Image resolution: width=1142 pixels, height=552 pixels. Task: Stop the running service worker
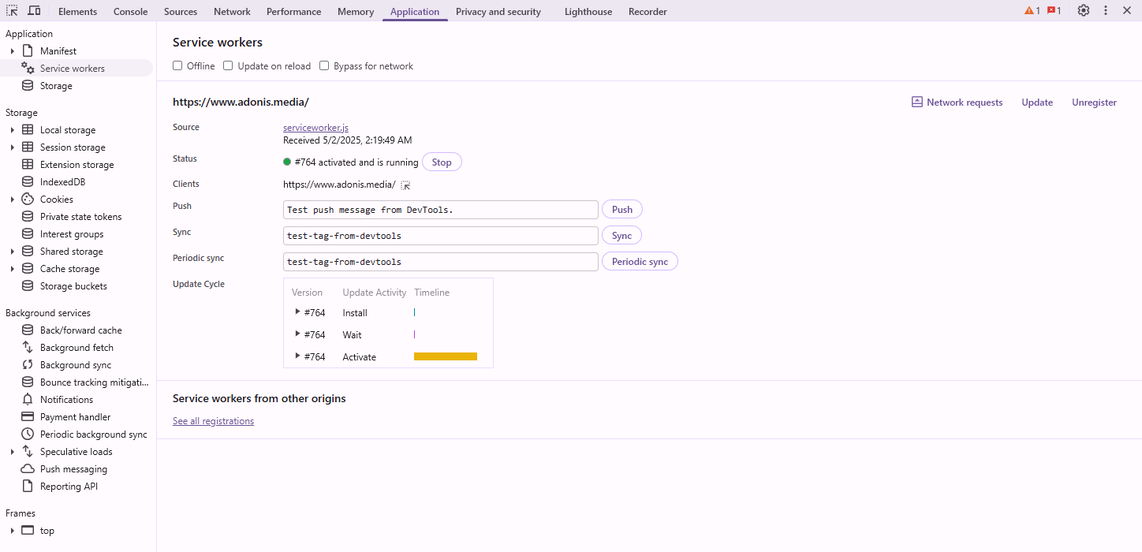441,162
